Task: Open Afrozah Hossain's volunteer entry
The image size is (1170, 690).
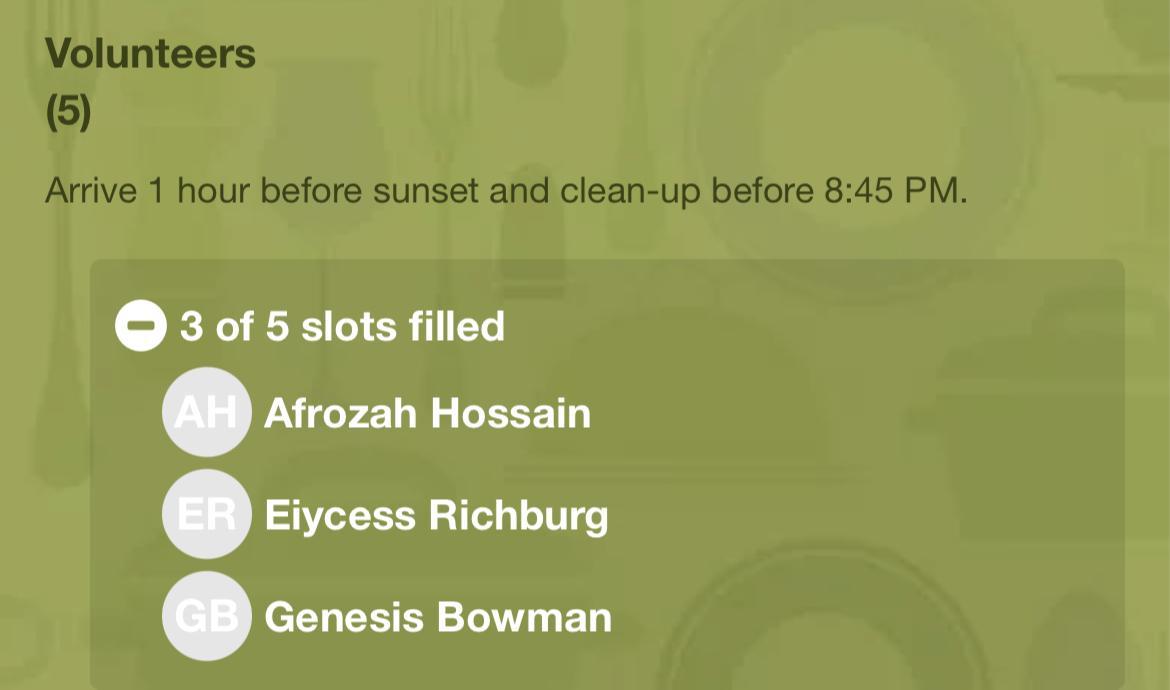Action: [x=426, y=413]
